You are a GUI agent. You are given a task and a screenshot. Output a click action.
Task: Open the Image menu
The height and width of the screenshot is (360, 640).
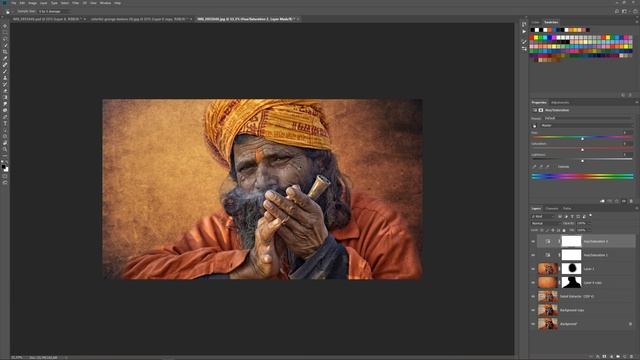(32, 3)
